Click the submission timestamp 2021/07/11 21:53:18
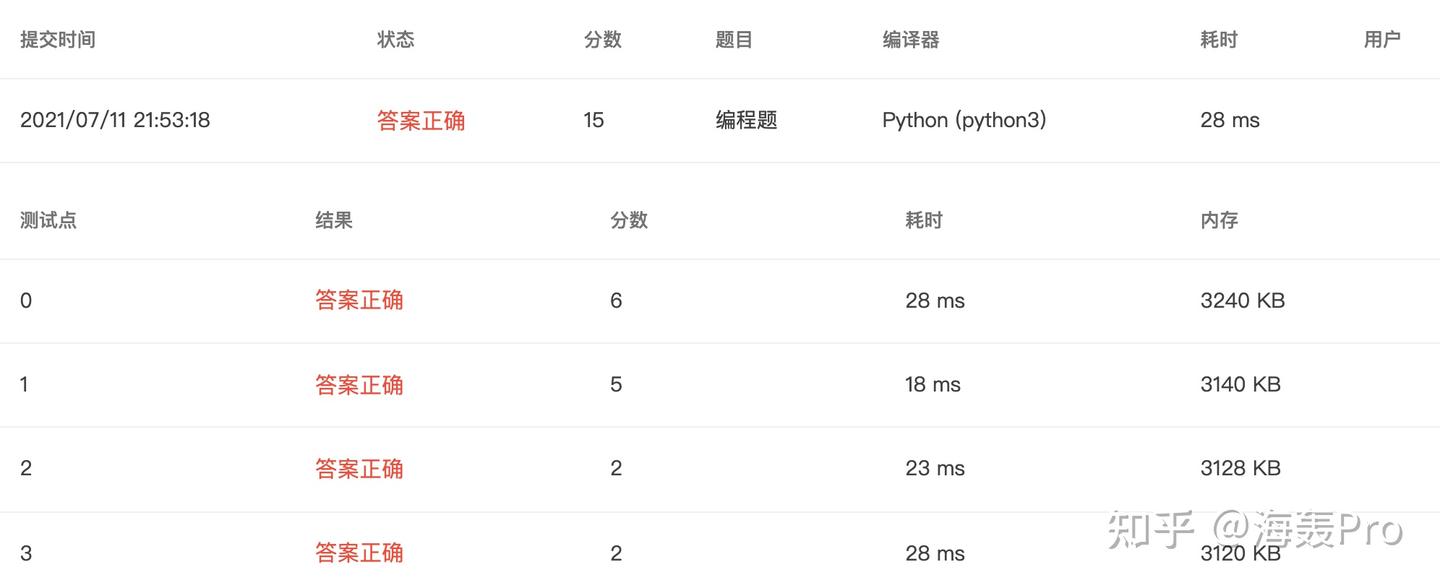This screenshot has height=588, width=1440. point(115,121)
